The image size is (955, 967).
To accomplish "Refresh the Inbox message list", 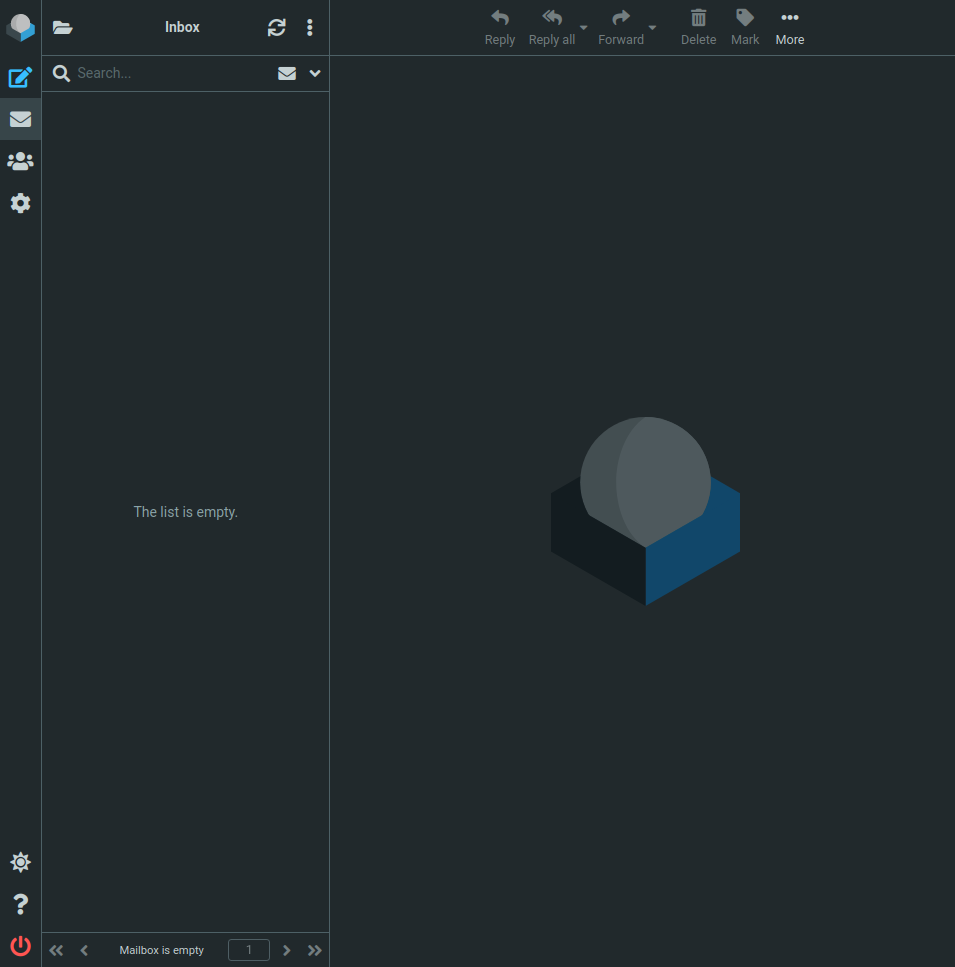I will pyautogui.click(x=276, y=28).
